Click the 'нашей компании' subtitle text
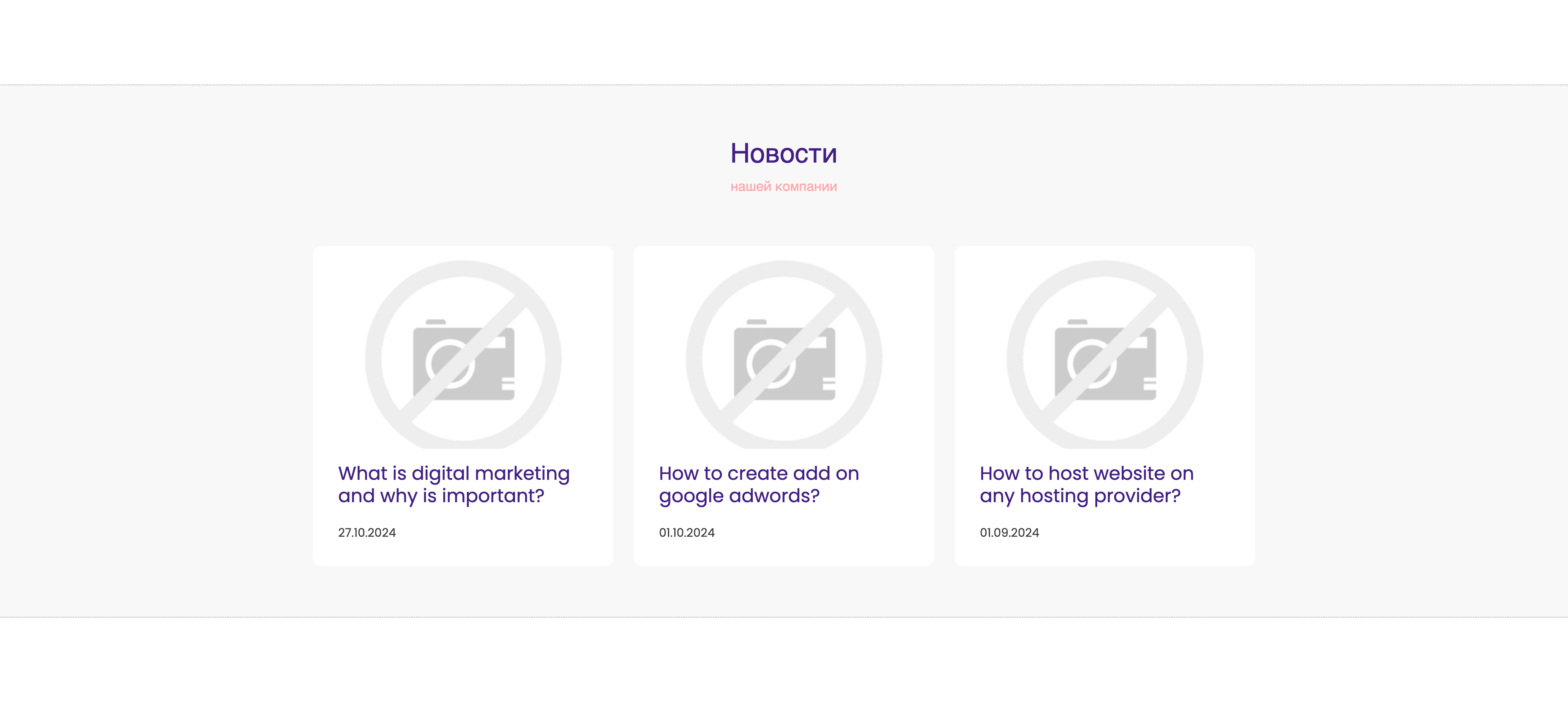 click(x=784, y=186)
